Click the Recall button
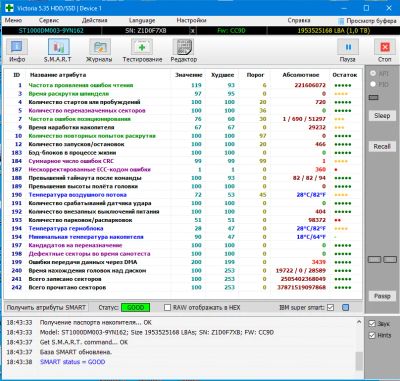The height and width of the screenshot is (381, 400). pos(382,146)
